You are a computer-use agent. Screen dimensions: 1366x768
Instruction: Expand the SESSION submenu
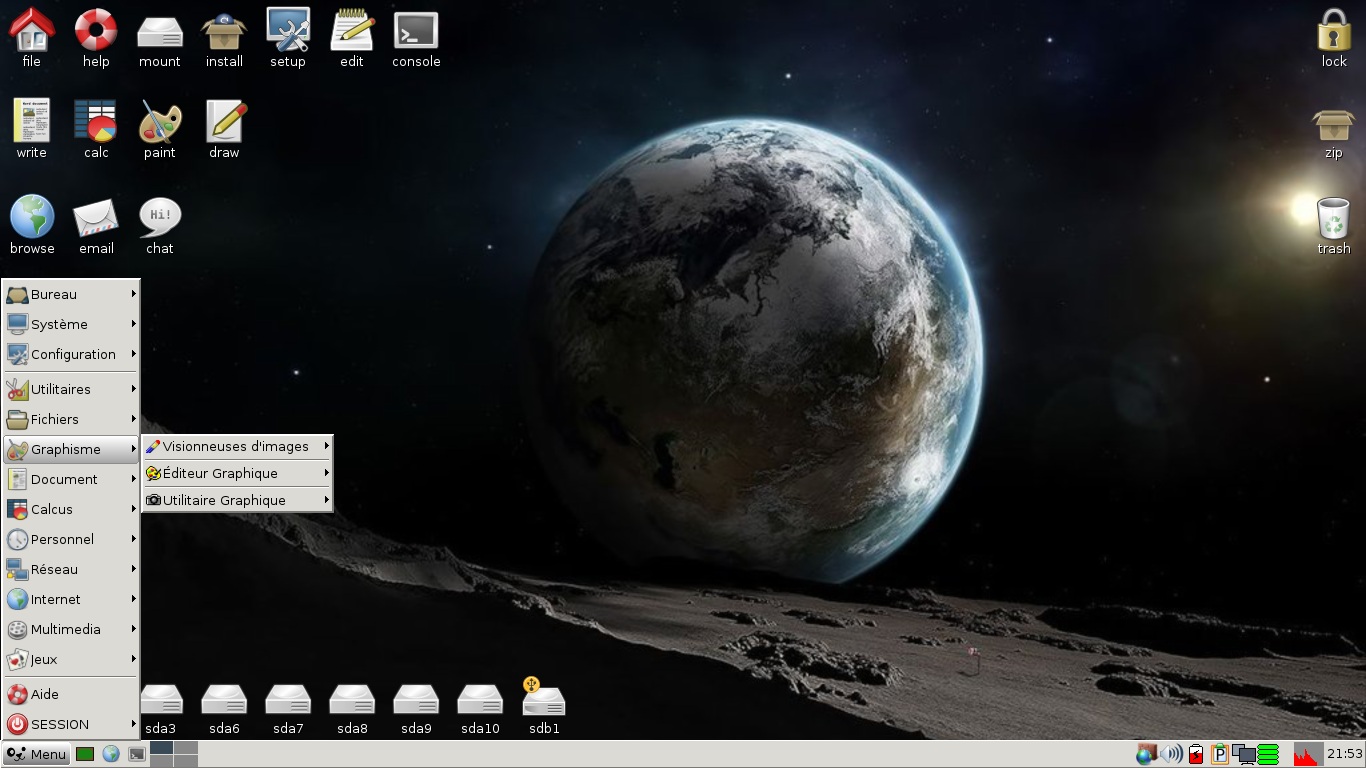click(71, 724)
